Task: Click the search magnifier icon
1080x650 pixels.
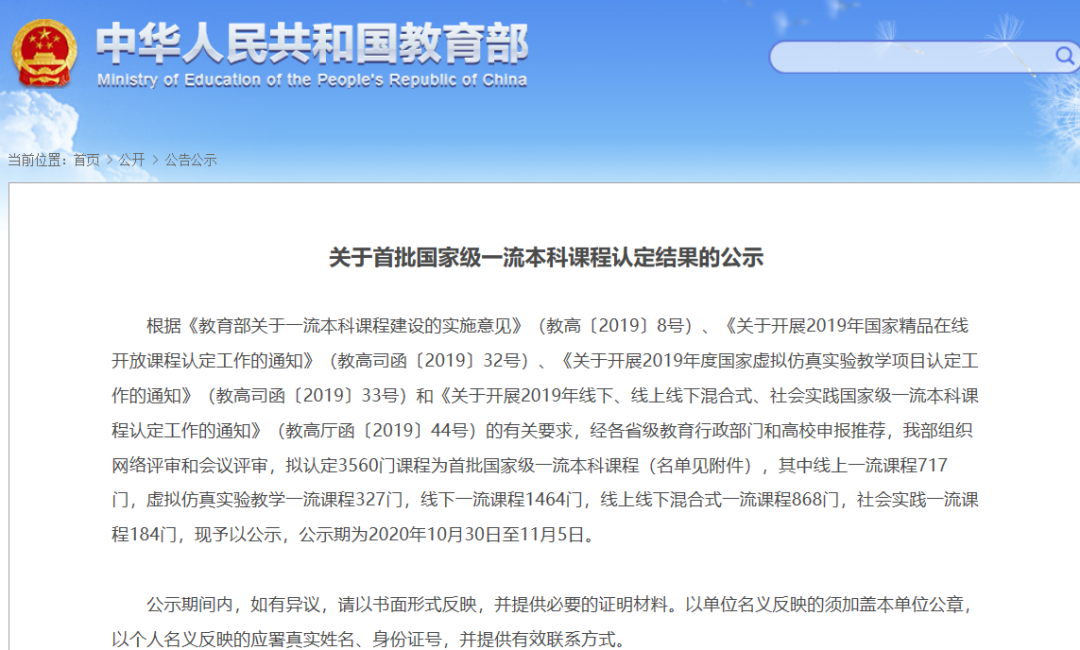Action: coord(1063,57)
